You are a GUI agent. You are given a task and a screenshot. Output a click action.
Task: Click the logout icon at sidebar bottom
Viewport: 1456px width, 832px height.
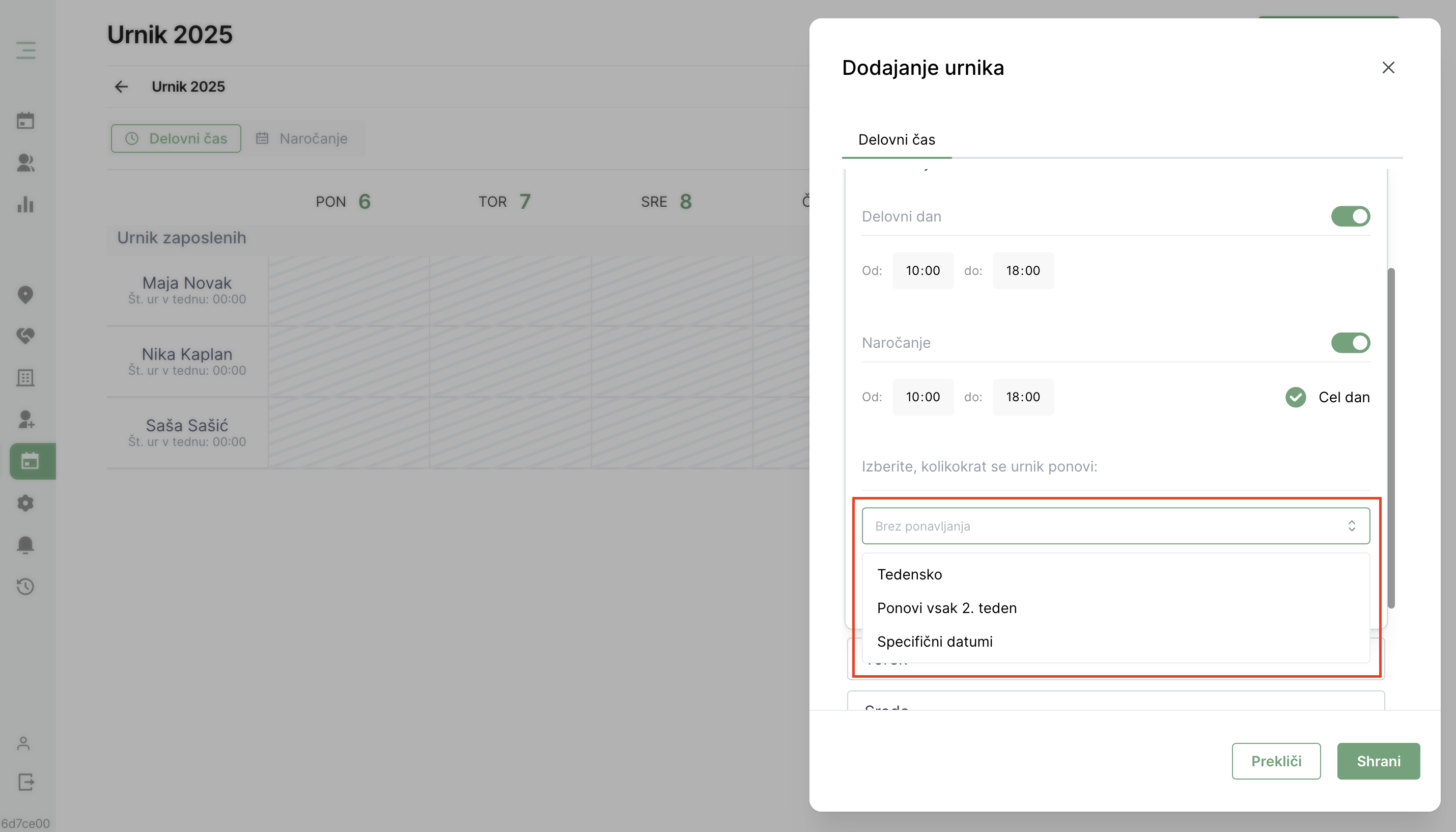coord(25,782)
